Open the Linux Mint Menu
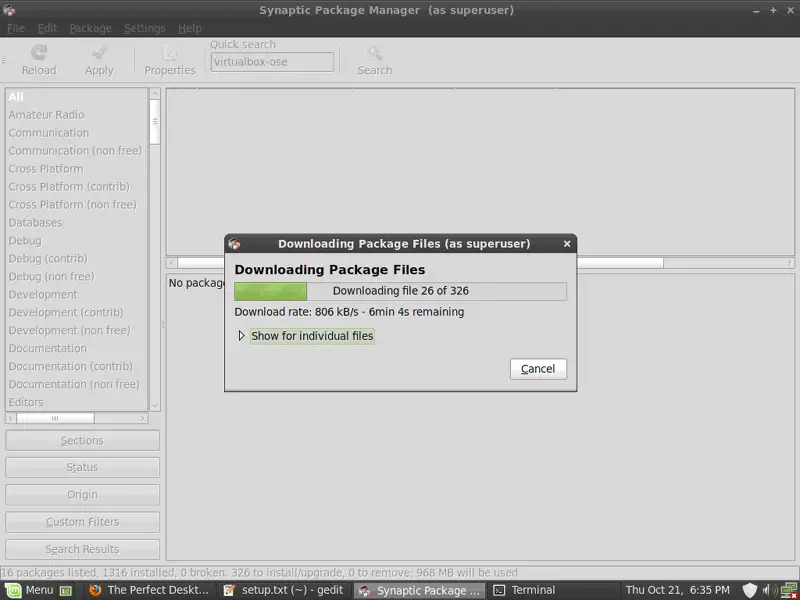Screen dimensions: 800x600 point(30,590)
